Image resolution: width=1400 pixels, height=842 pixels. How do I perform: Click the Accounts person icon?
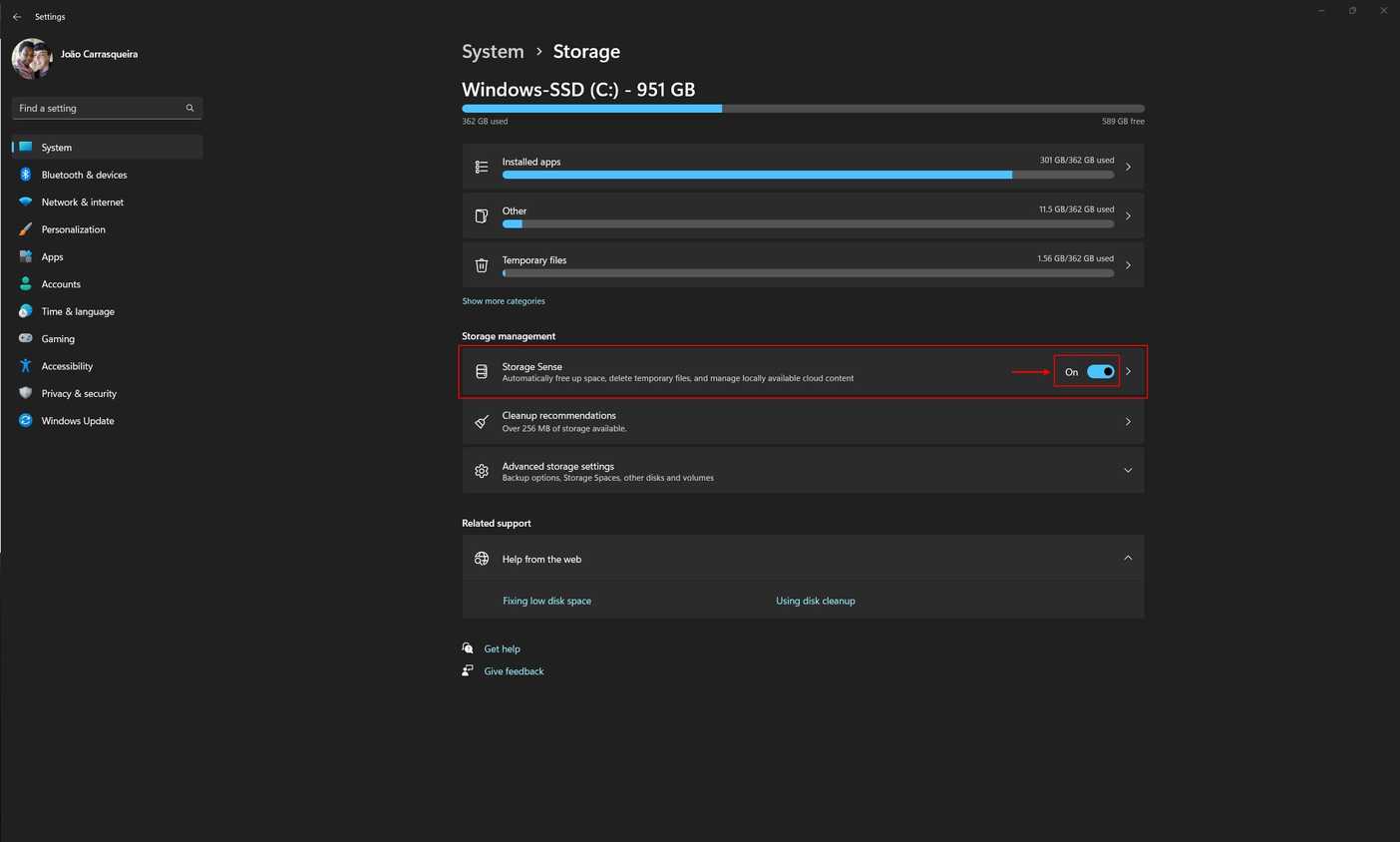[x=26, y=284]
